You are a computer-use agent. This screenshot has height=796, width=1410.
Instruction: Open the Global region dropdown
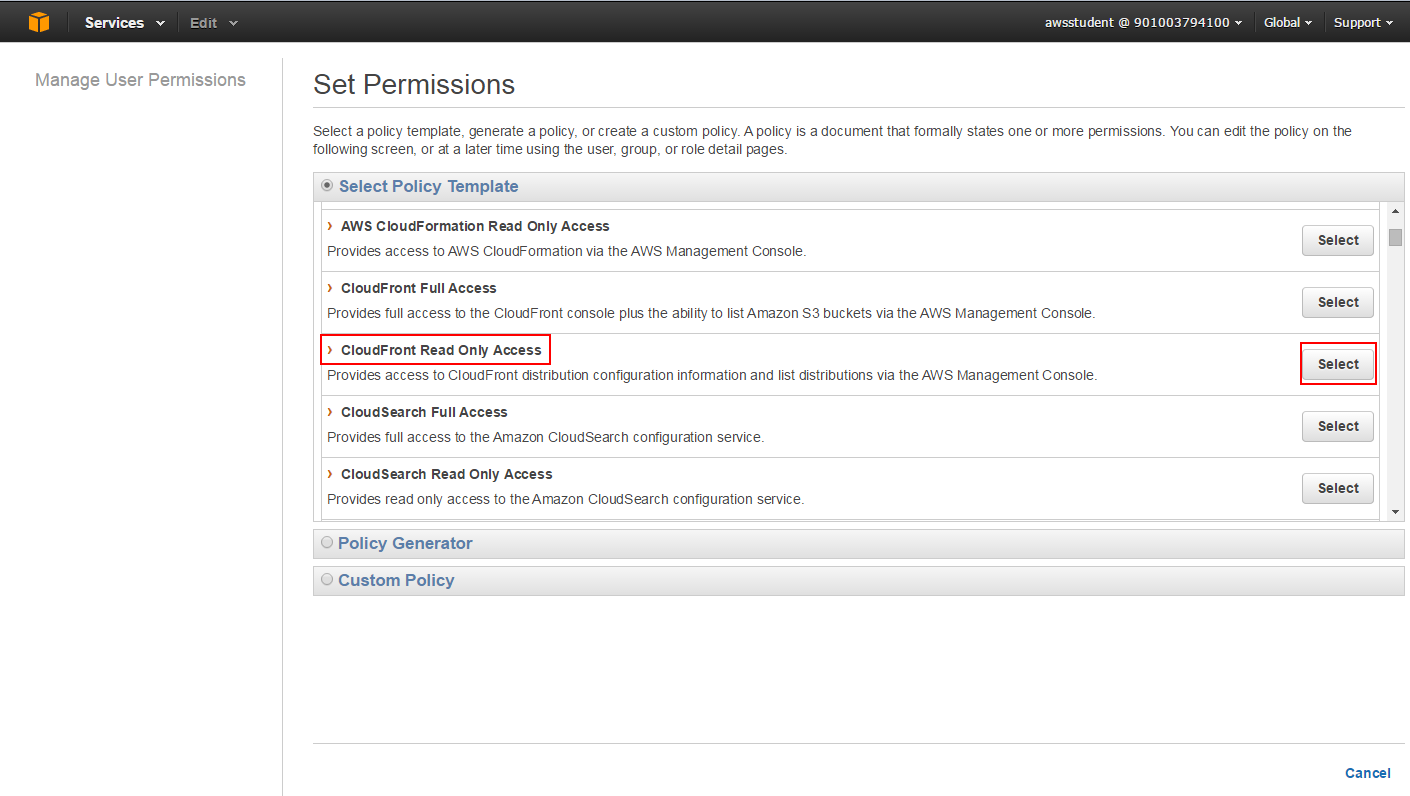click(1287, 22)
